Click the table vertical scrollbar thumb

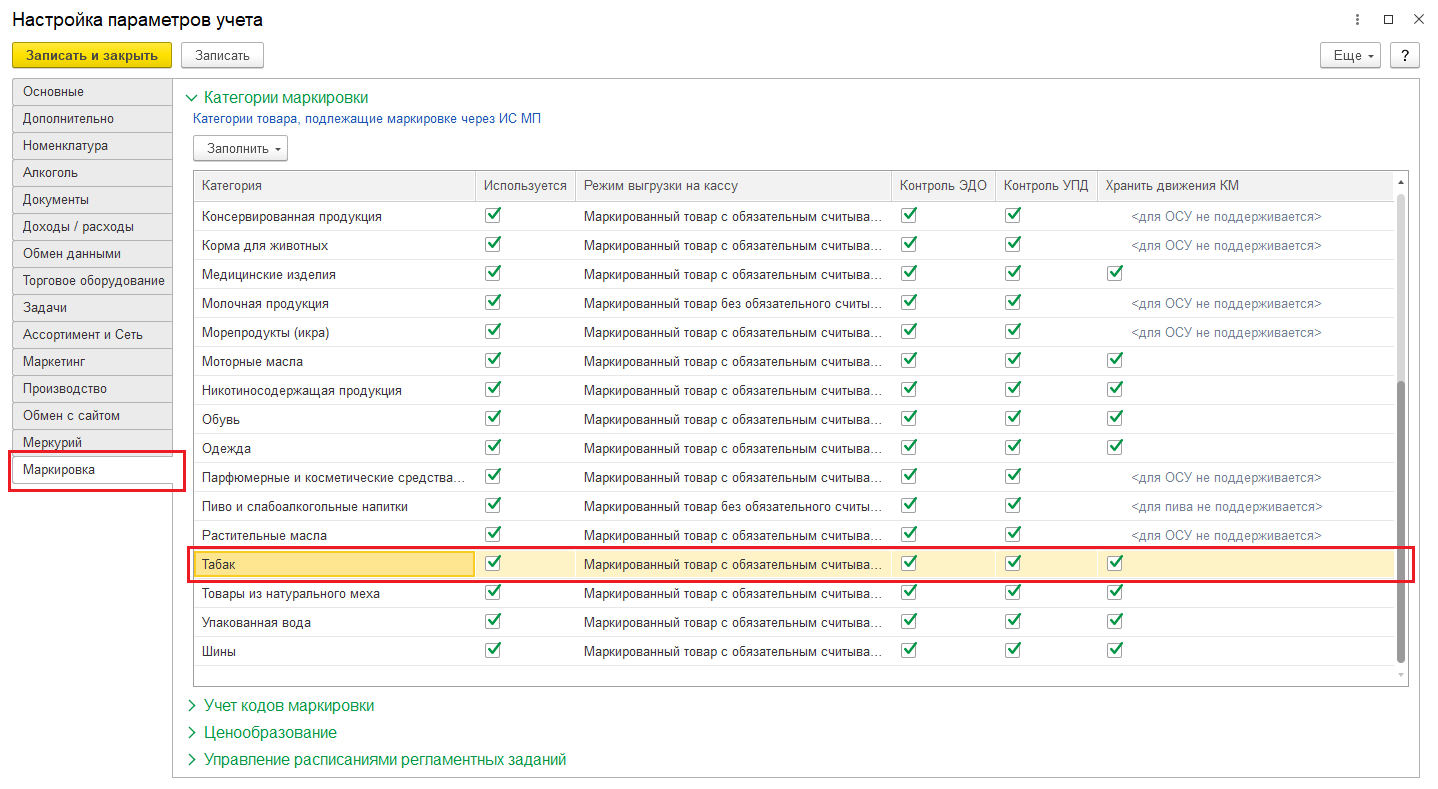coord(1400,520)
